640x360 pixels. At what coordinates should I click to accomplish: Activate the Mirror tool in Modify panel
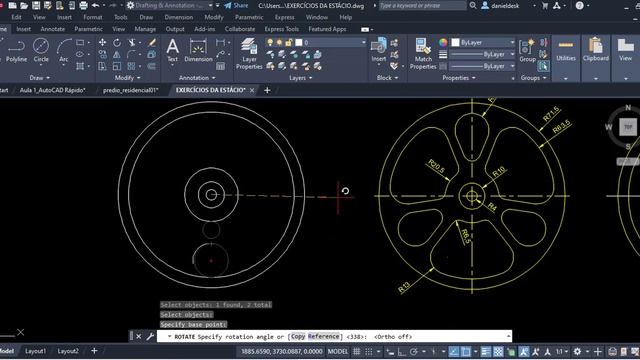click(x=117, y=54)
